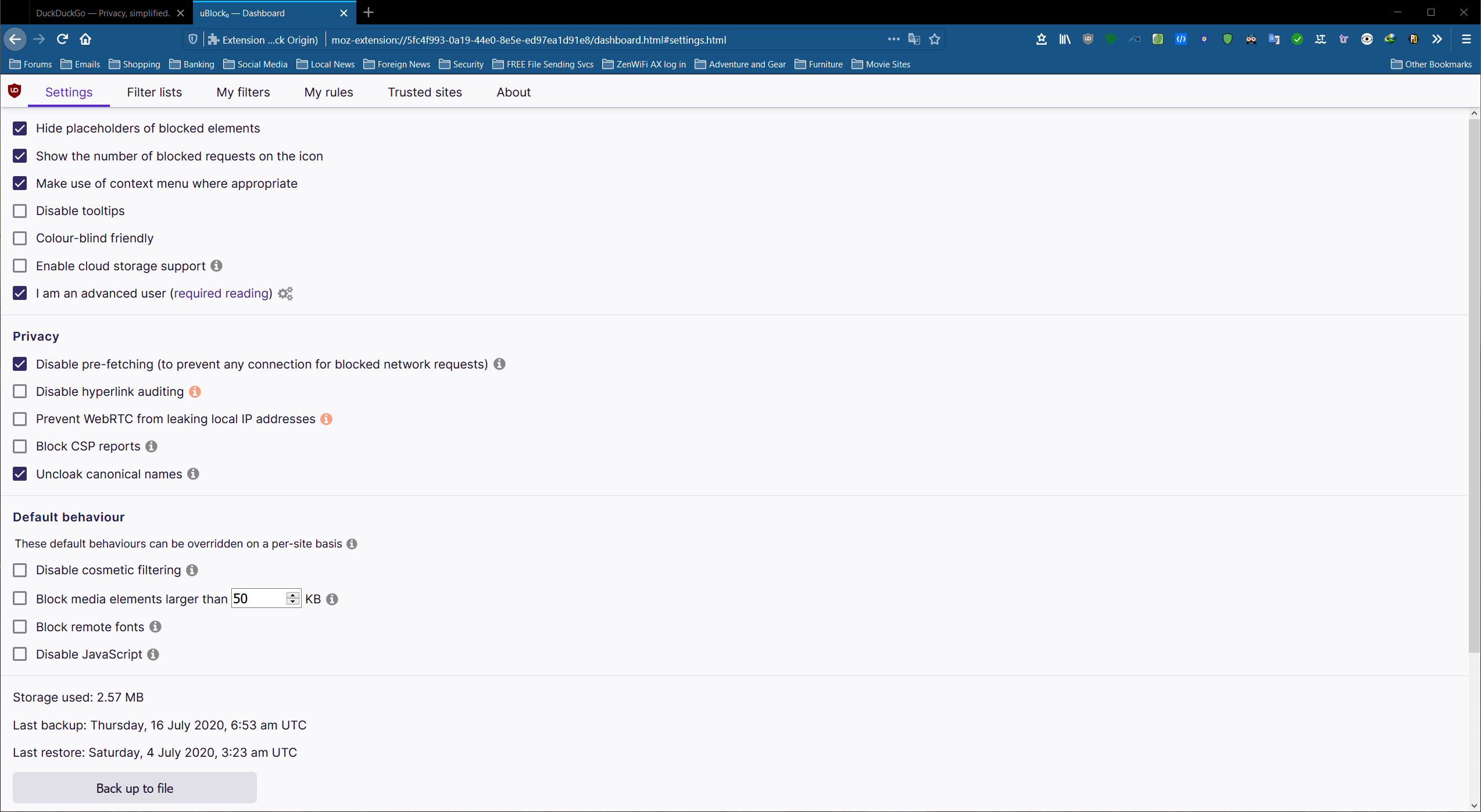The width and height of the screenshot is (1481, 812).
Task: Bookmark this page with the star icon
Action: coord(935,40)
